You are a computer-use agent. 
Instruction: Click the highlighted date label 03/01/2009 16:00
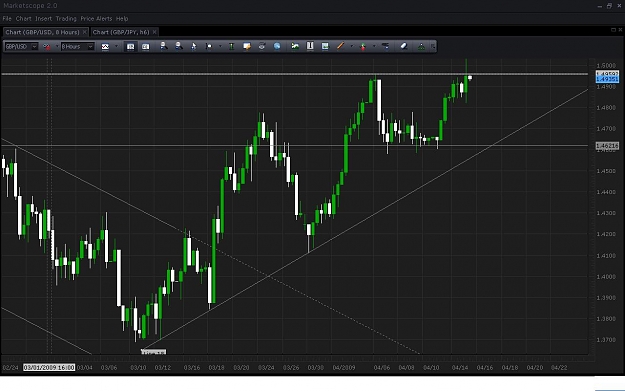coord(49,367)
